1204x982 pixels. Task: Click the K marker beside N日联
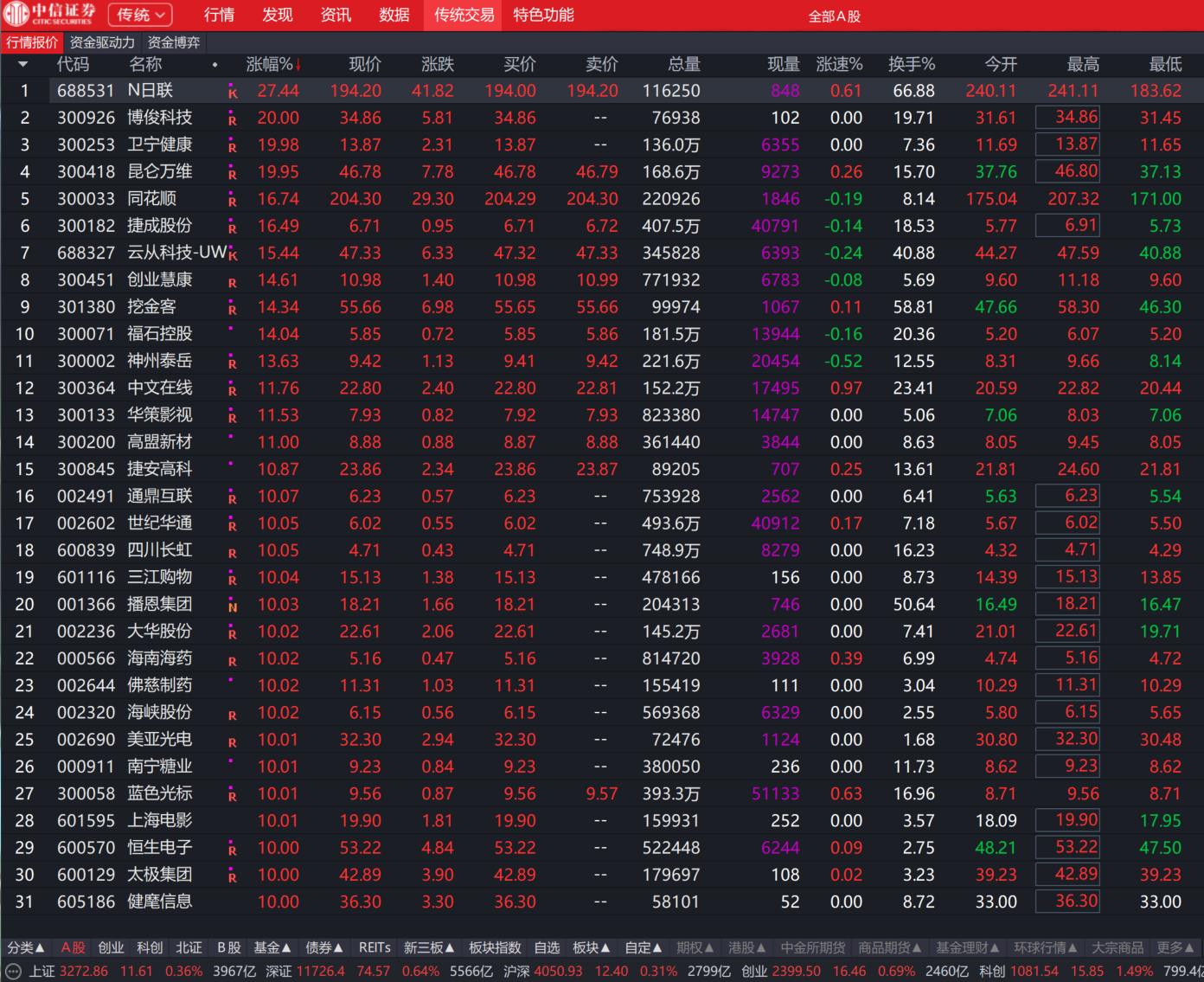tap(232, 93)
